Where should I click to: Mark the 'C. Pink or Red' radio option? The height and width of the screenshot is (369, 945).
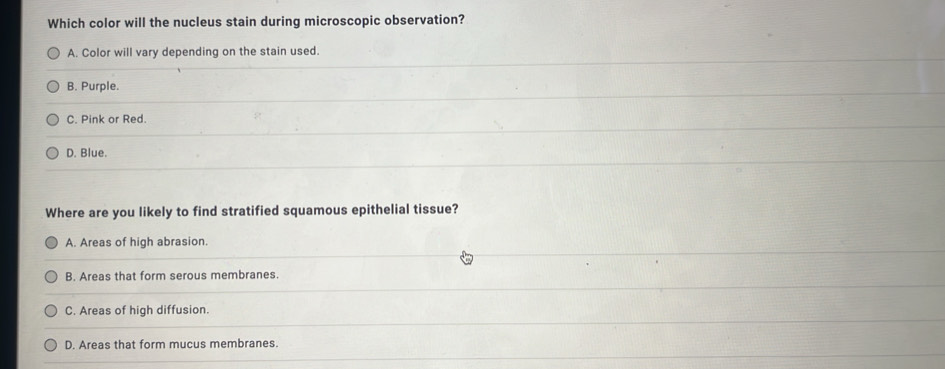pyautogui.click(x=53, y=120)
